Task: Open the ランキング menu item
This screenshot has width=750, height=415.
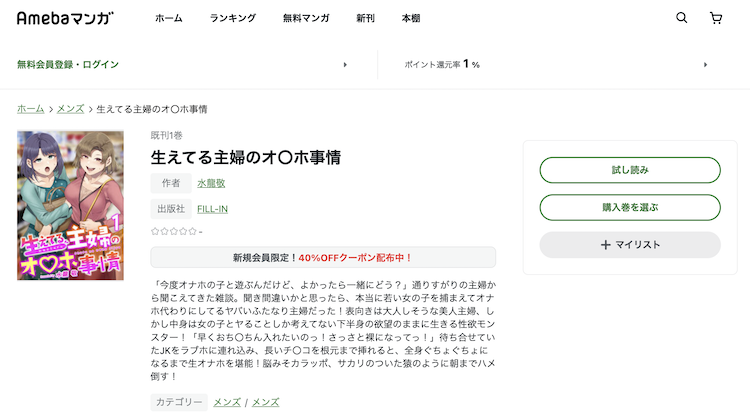Action: coord(233,18)
